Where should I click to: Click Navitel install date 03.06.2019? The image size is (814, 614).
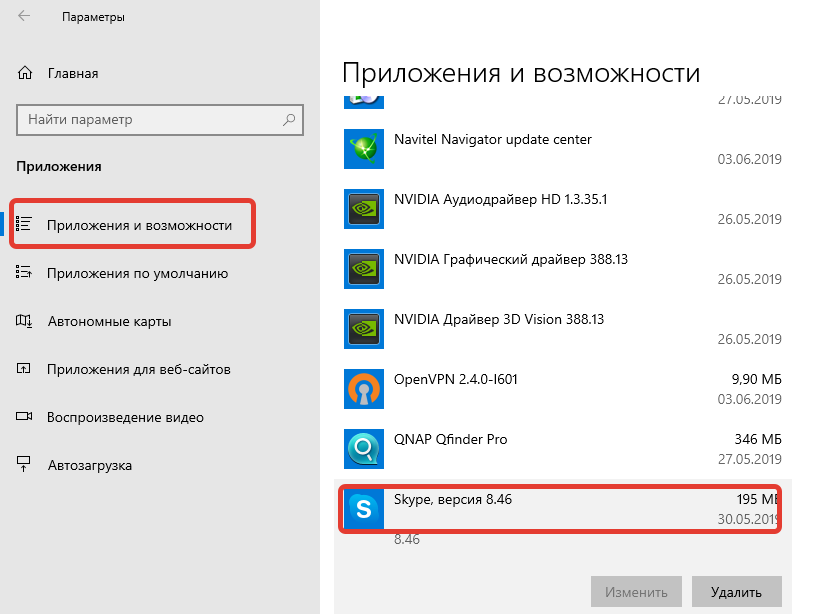[x=750, y=159]
